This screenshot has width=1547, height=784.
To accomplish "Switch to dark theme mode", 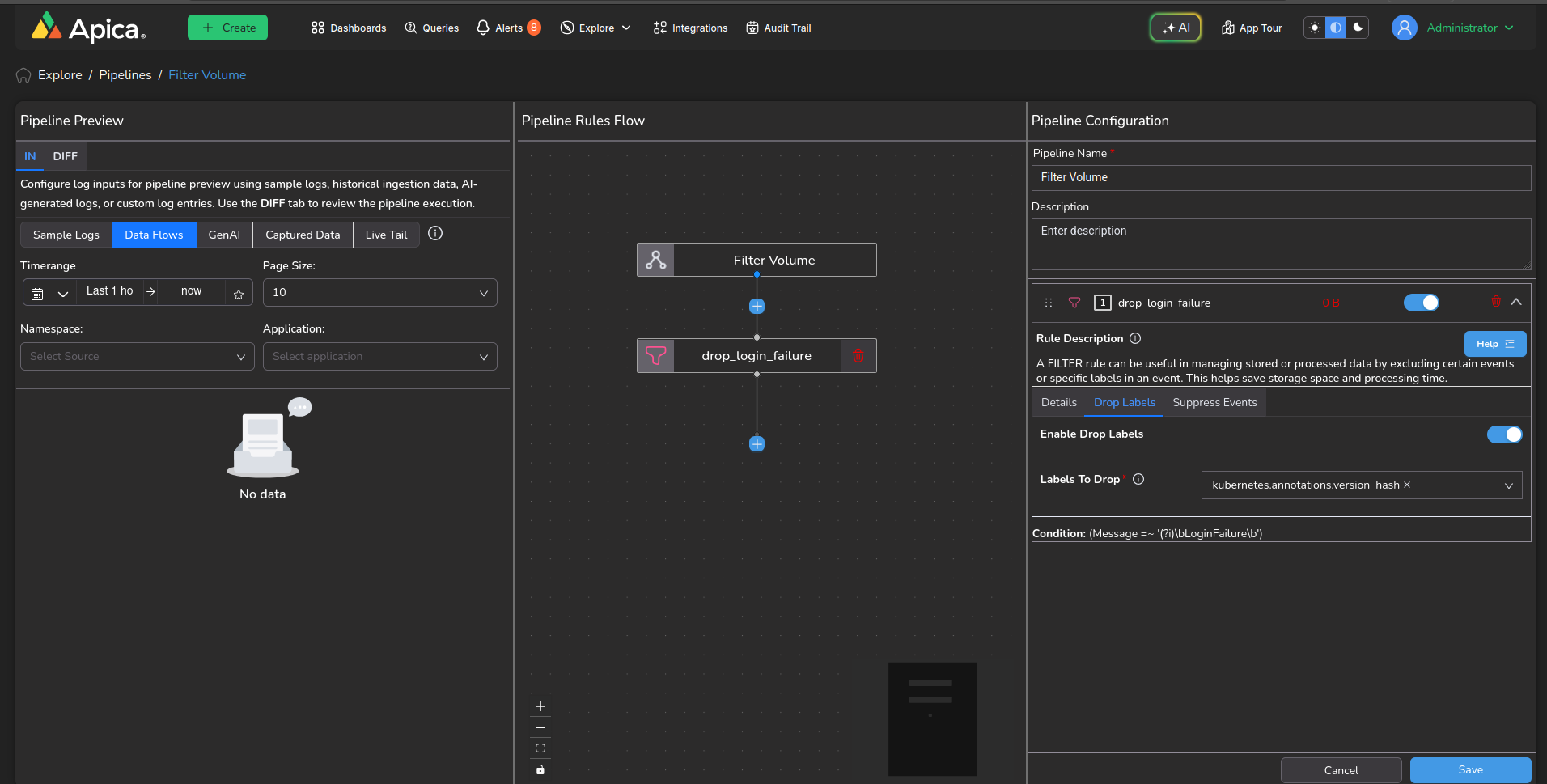I will [1358, 28].
